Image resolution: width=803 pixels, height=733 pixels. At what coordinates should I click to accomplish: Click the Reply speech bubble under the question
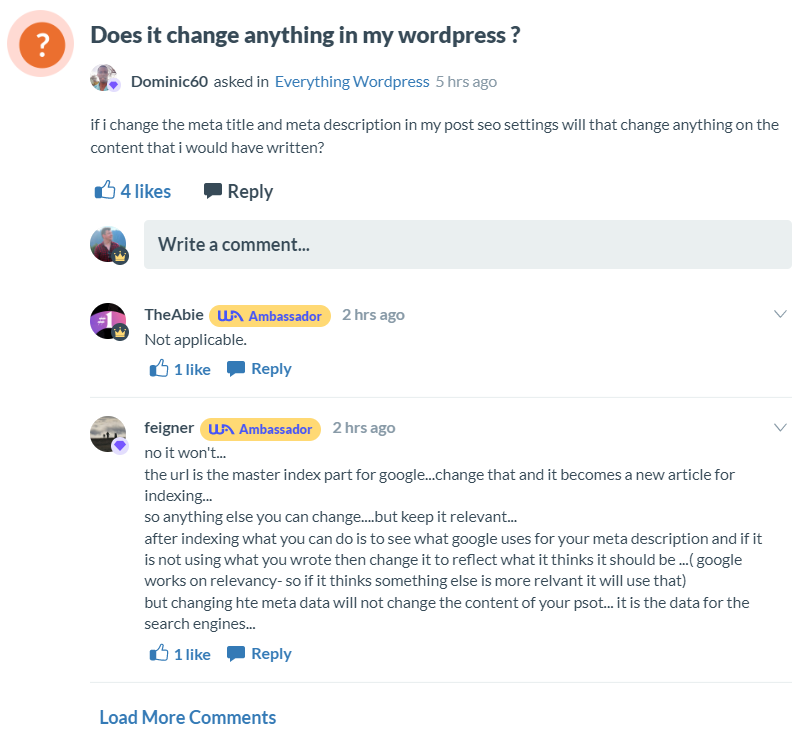pos(213,191)
